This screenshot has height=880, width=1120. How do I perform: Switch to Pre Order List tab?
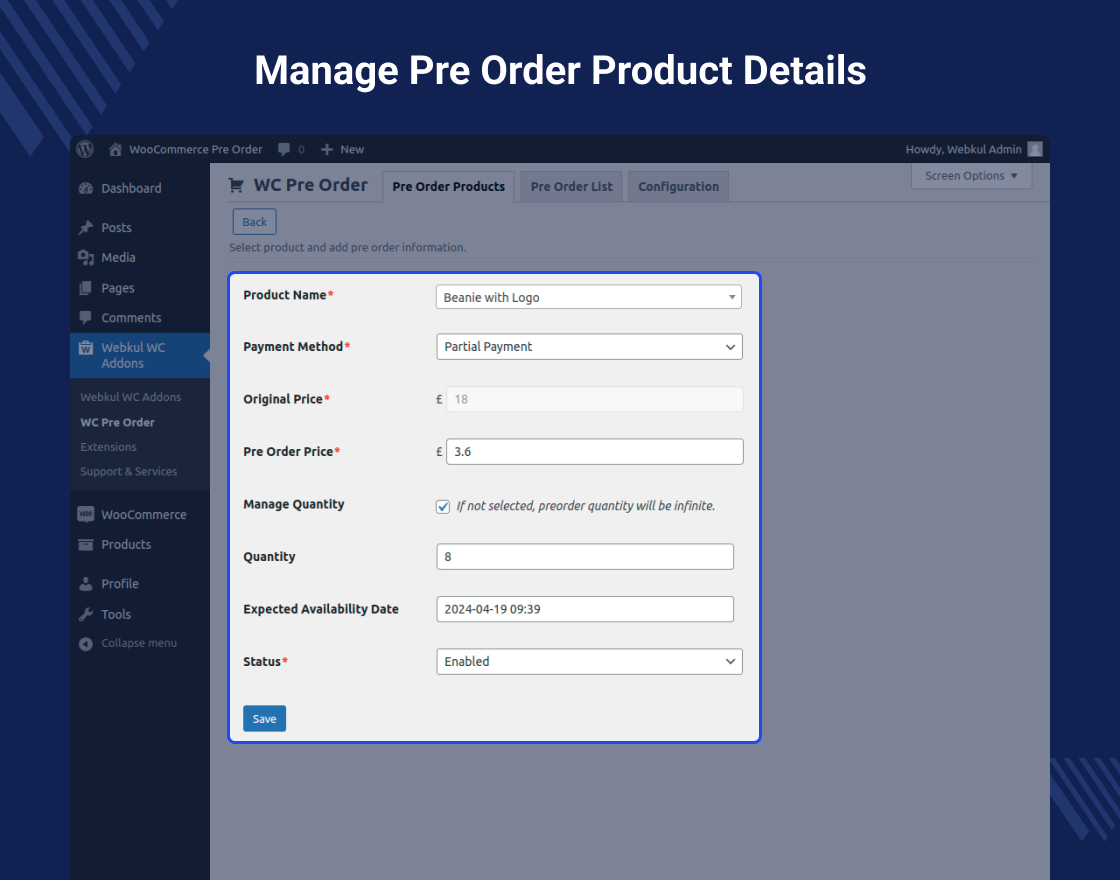571,186
